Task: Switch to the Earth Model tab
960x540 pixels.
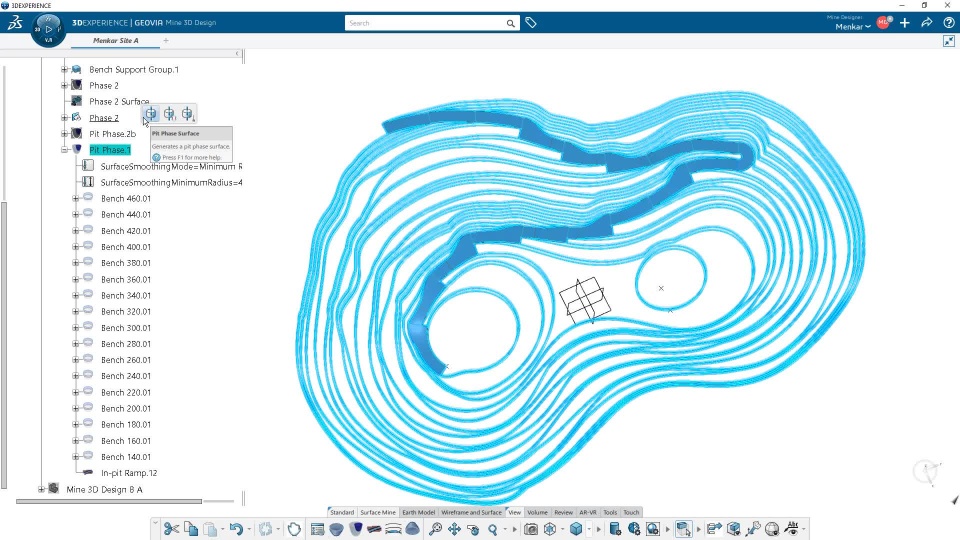Action: click(x=418, y=512)
